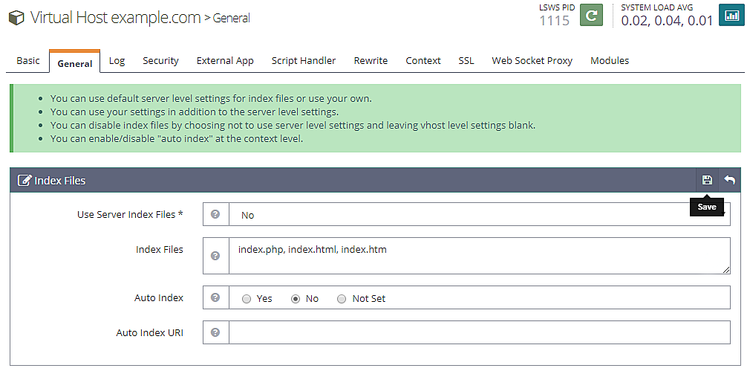Show help icon for Index Files field
The image size is (750, 374).
[x=215, y=255]
